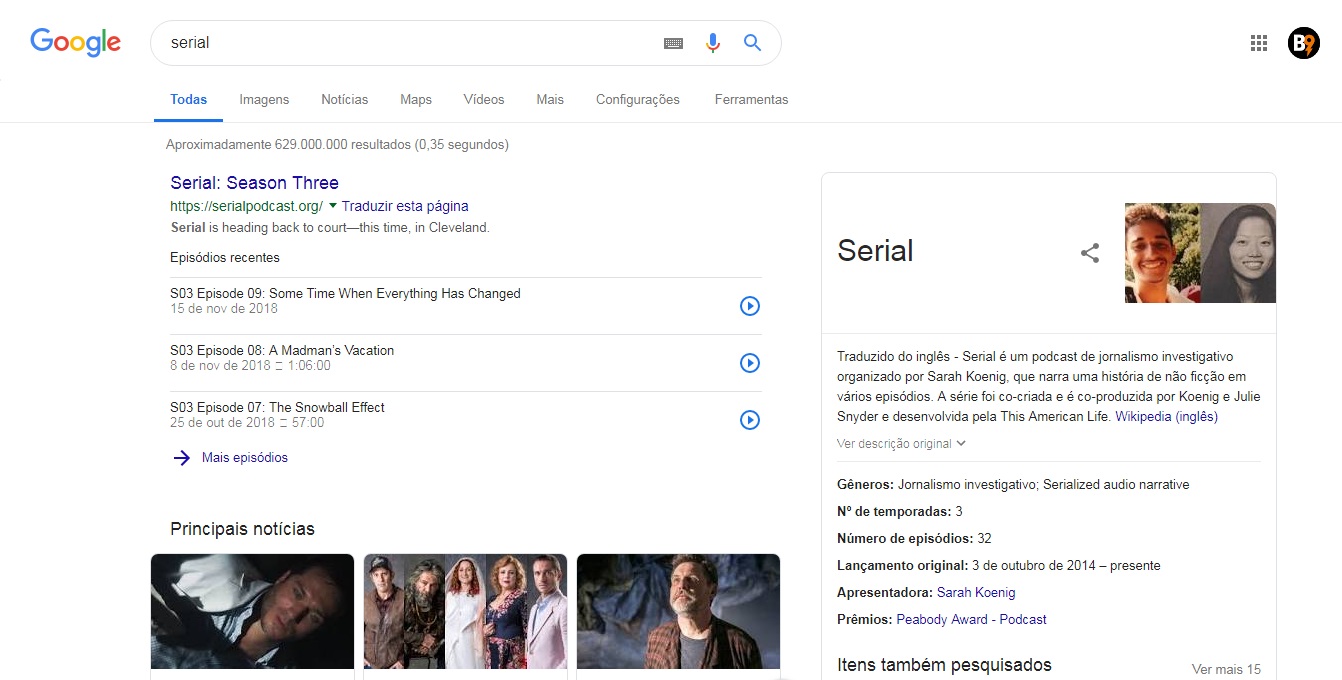Open the on-screen keyboard icon in search bar
Screen dimensions: 1342x680
[674, 43]
